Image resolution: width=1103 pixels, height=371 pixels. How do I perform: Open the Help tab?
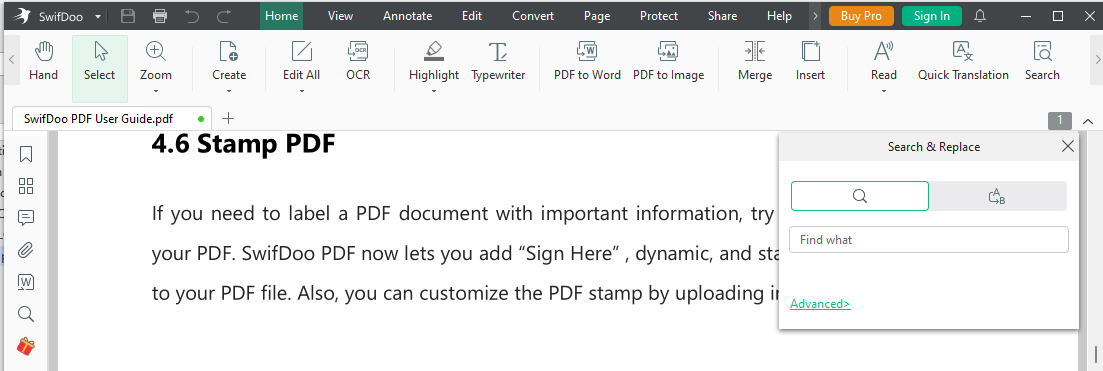tap(779, 15)
